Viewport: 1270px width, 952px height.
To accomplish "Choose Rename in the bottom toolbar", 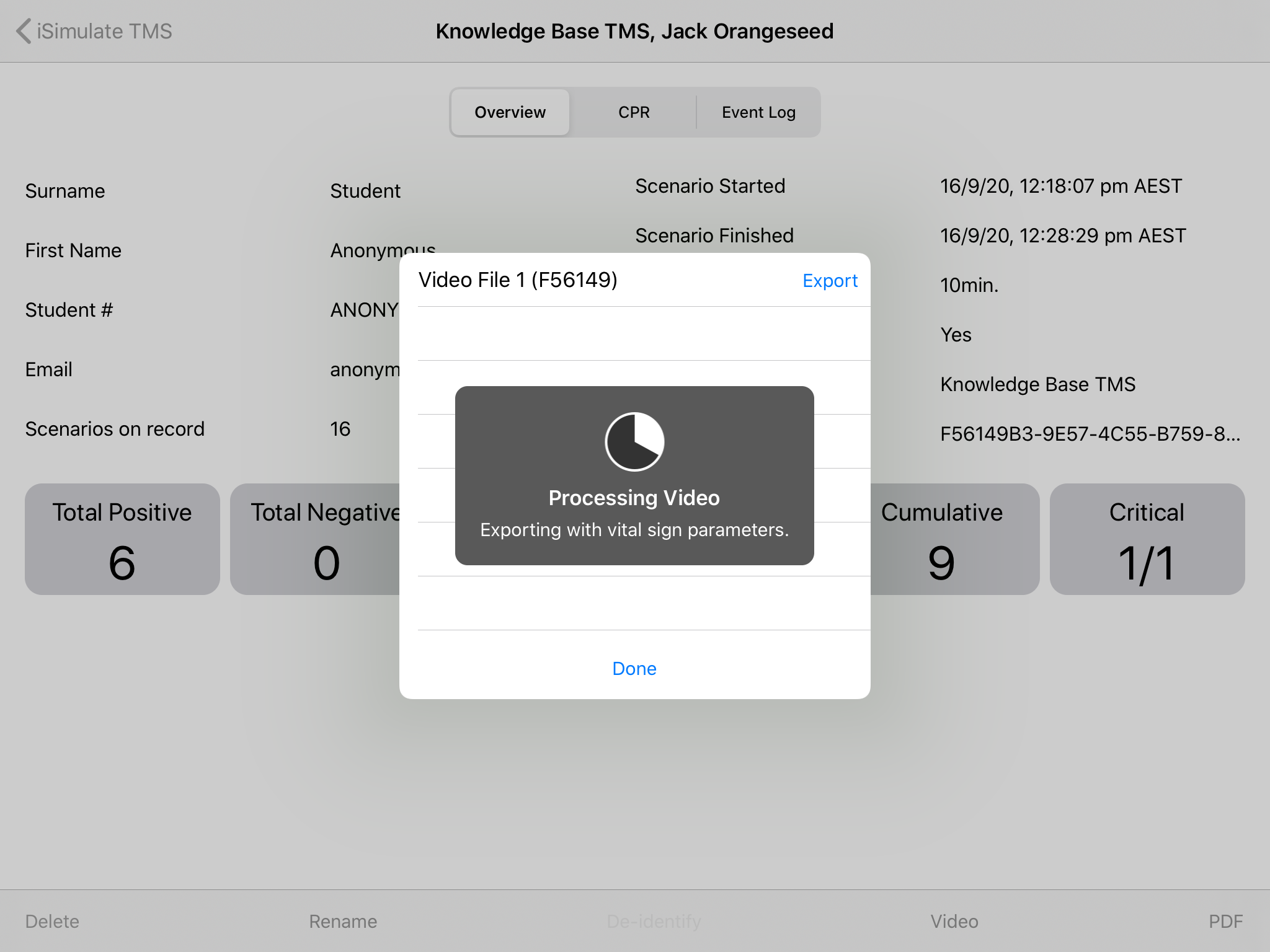I will pyautogui.click(x=343, y=922).
